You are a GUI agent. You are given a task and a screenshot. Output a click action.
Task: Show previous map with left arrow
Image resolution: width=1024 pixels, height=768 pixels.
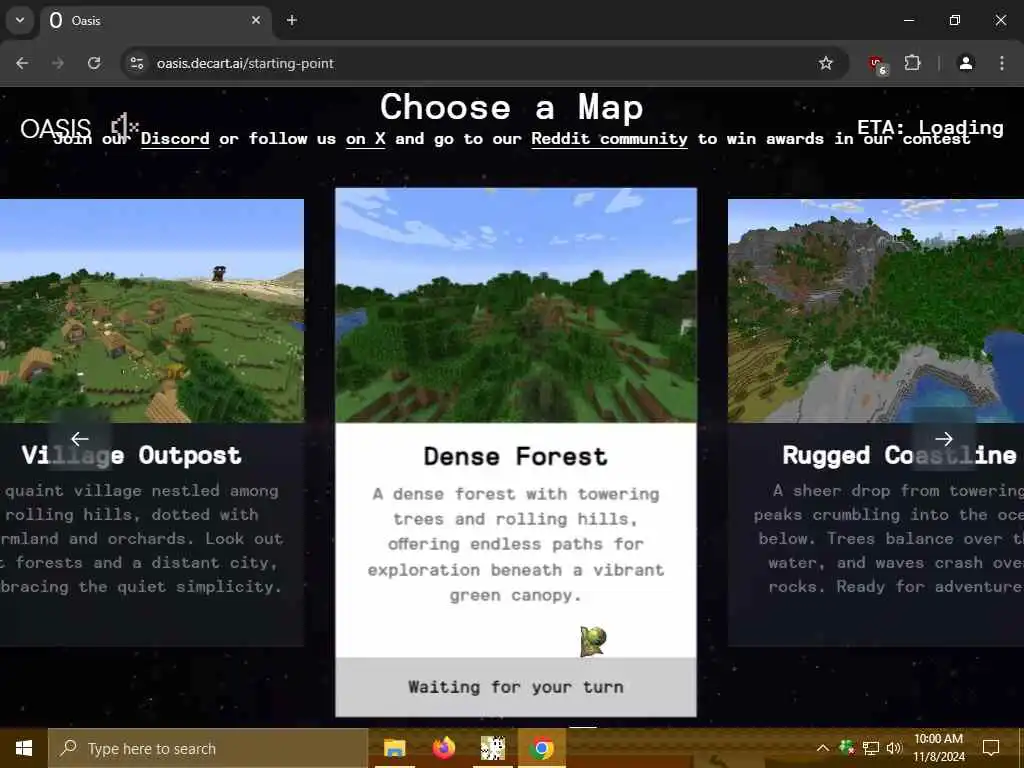click(x=80, y=439)
